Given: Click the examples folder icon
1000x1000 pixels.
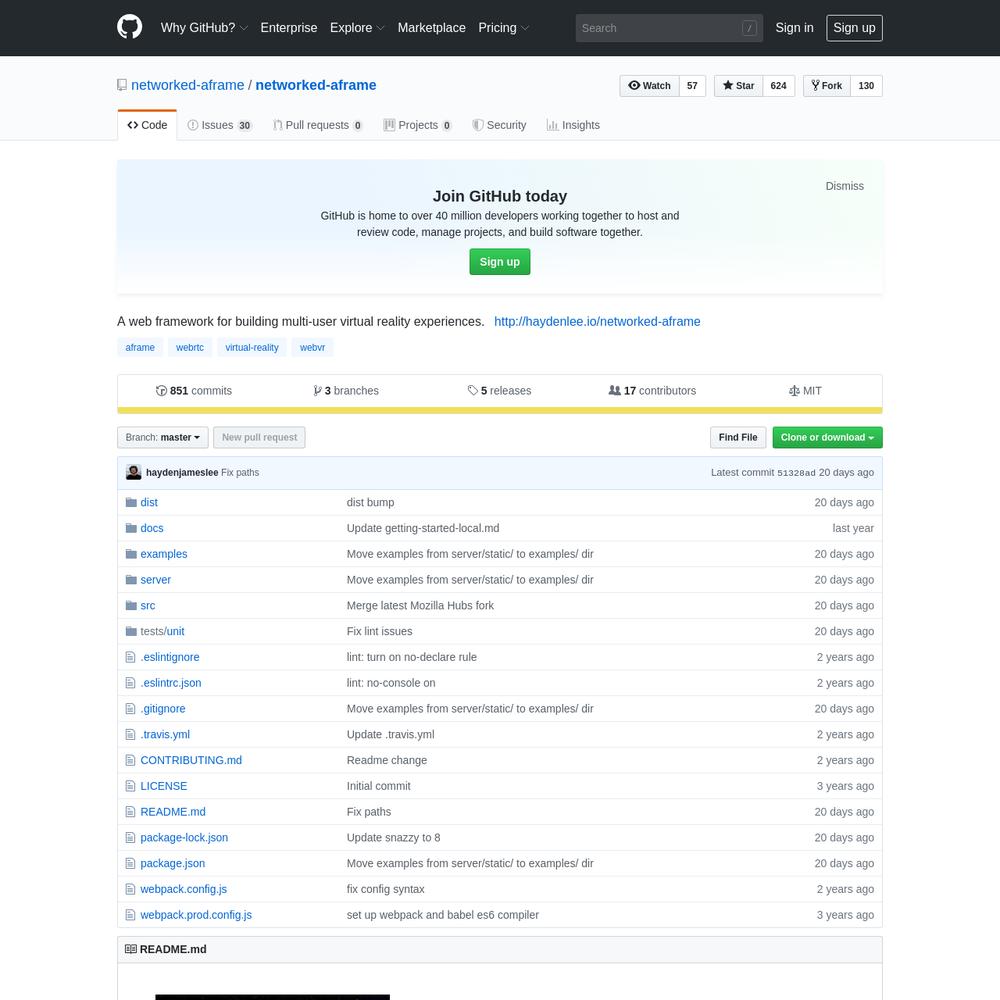Looking at the screenshot, I should pyautogui.click(x=131, y=554).
